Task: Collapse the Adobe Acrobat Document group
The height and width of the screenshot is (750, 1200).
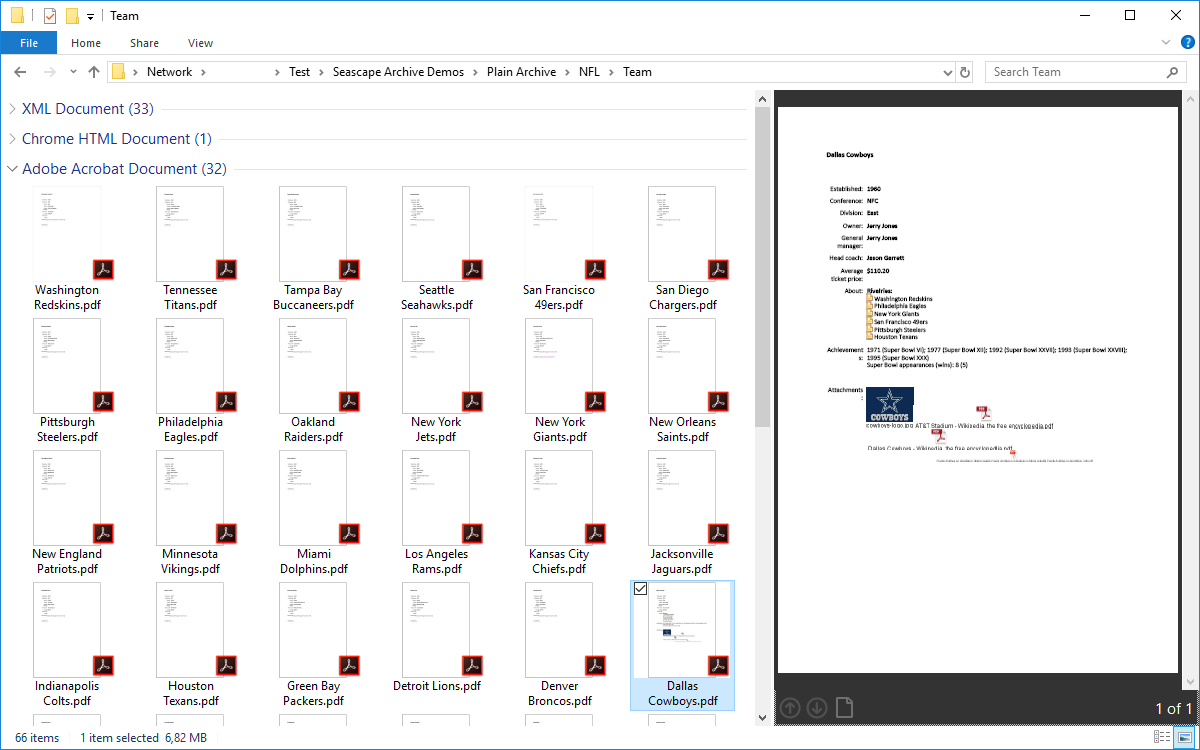Action: [x=12, y=169]
